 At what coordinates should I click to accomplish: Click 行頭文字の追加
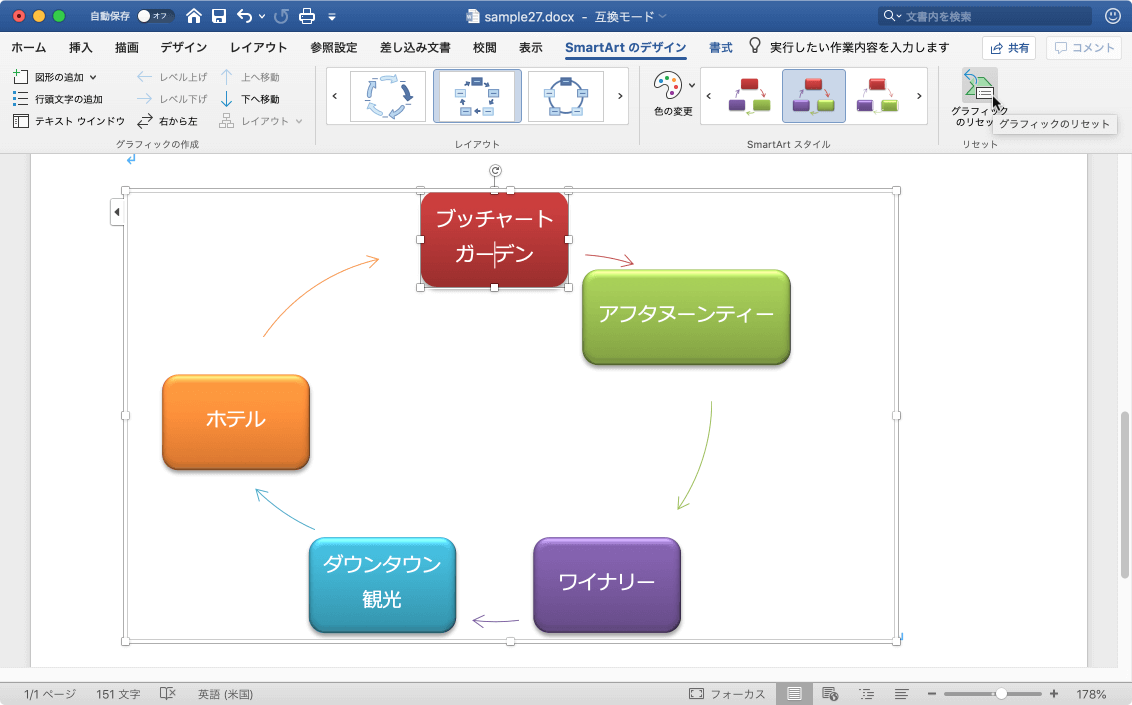[x=58, y=99]
